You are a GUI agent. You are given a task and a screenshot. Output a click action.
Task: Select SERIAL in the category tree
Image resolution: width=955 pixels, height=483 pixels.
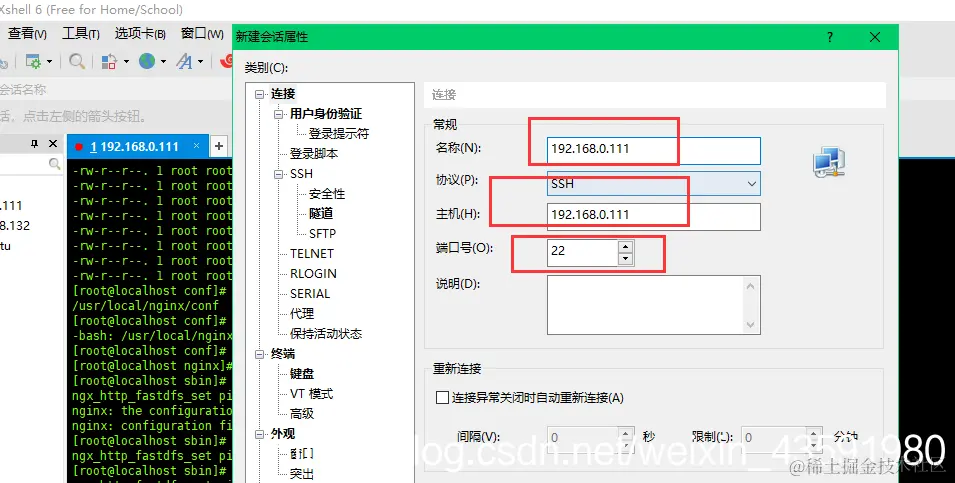pos(310,294)
